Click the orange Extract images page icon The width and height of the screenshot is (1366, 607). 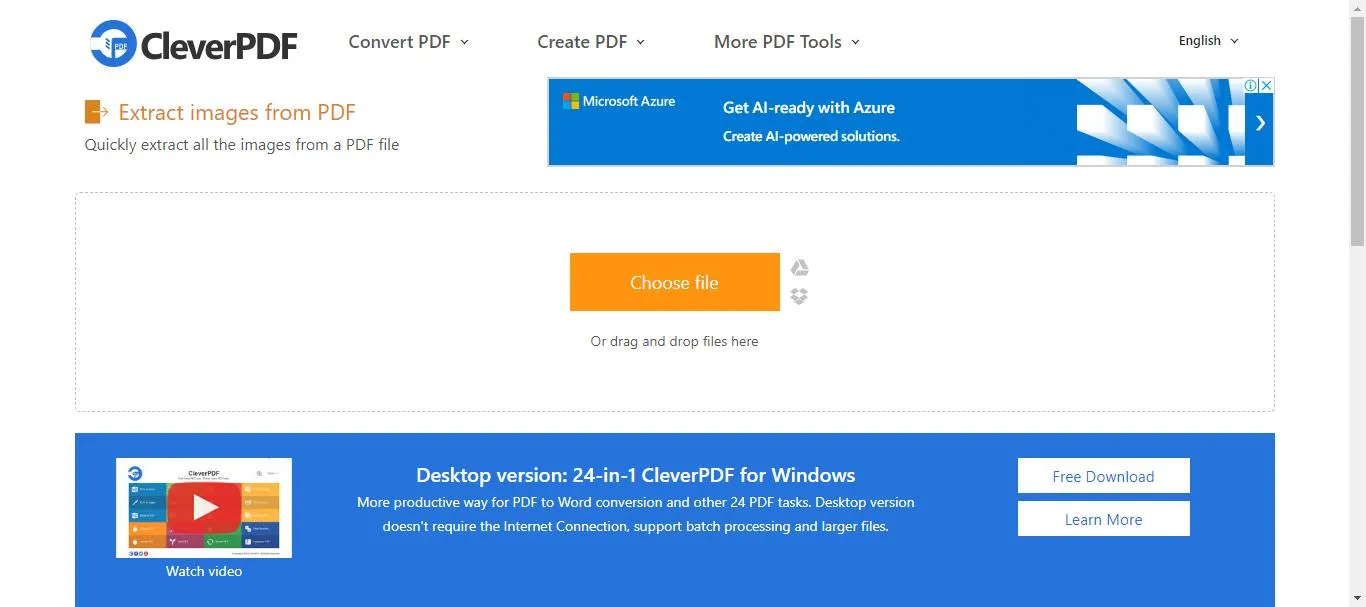96,112
